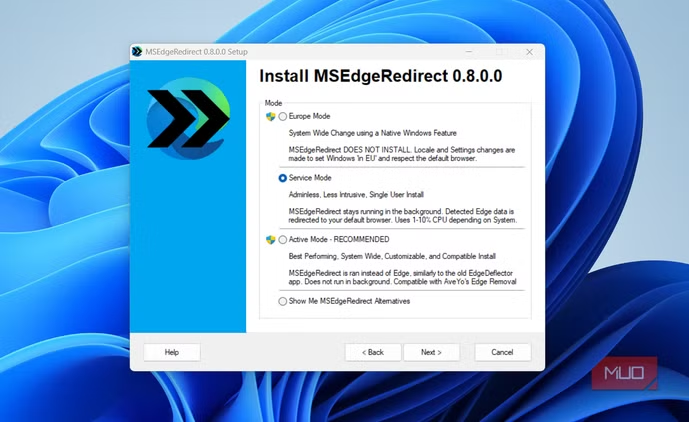Select Show Me MSEdgeRedirect Alternatives option
689x422 pixels.
(x=283, y=301)
